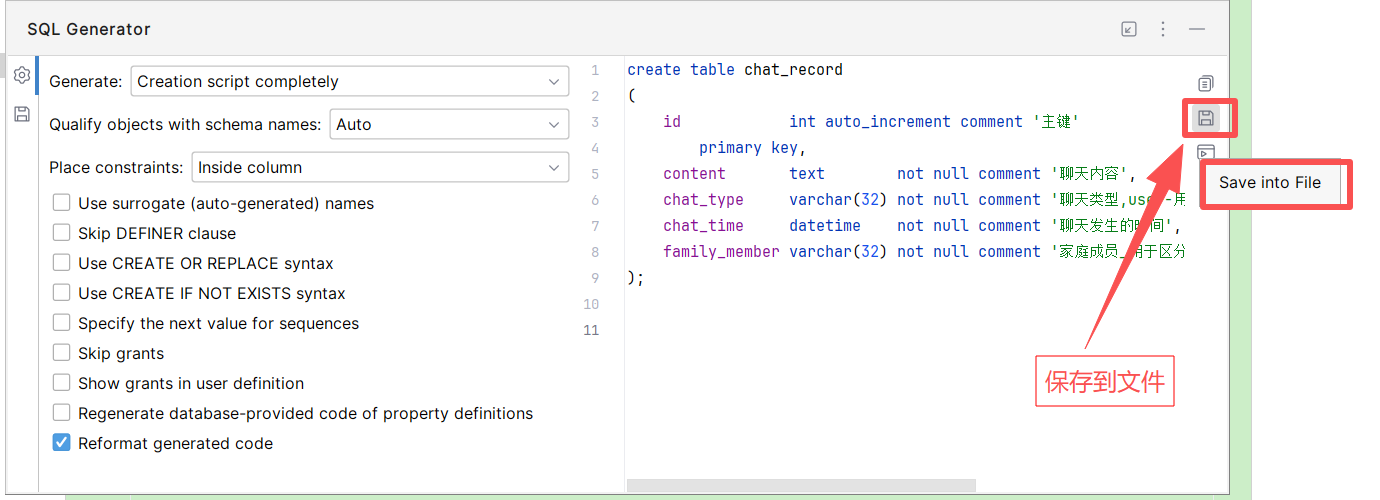This screenshot has width=1380, height=500.
Task: Click 'int auto_increment' in the code
Action: coord(870,122)
